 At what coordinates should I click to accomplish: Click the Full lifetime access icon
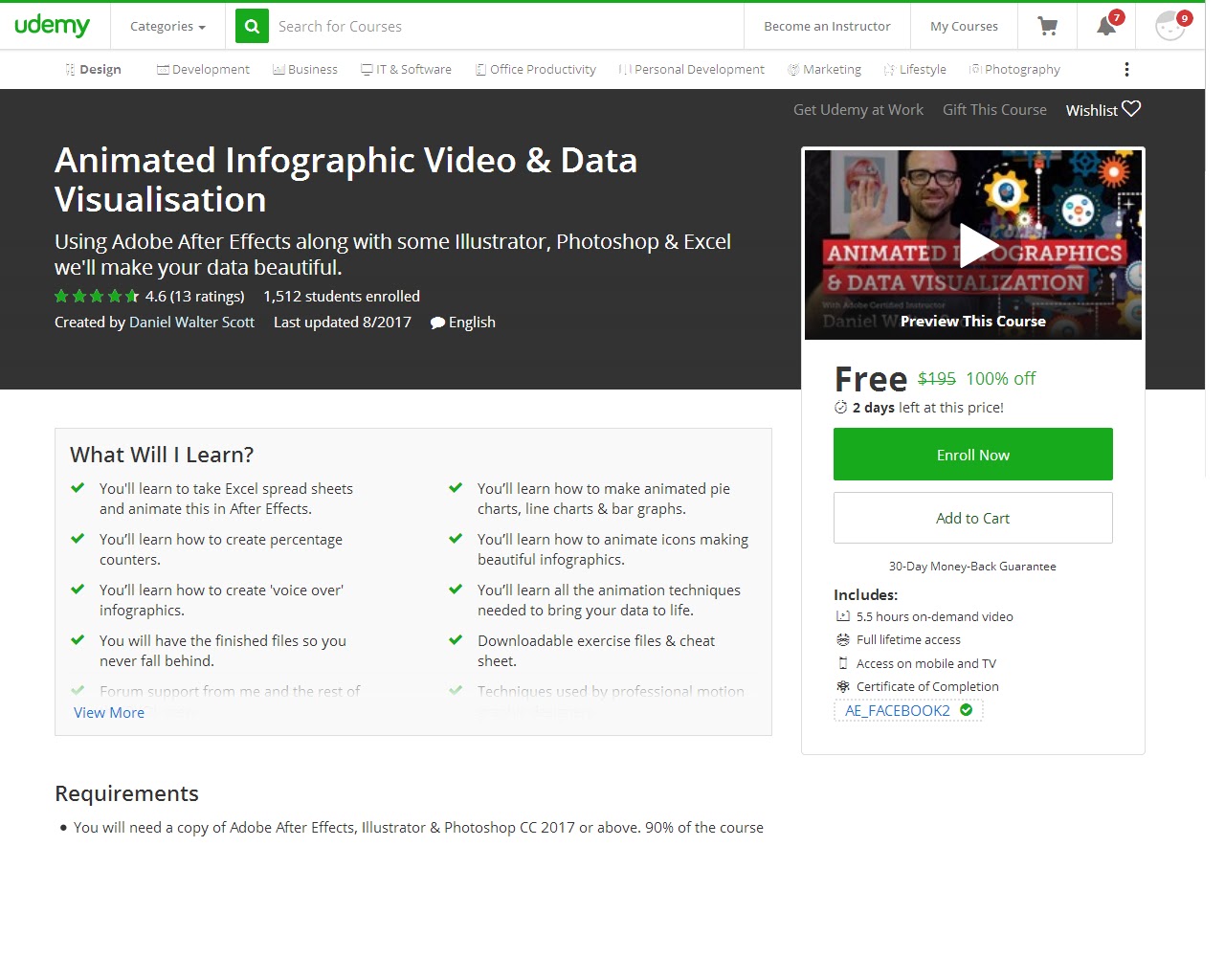point(843,640)
